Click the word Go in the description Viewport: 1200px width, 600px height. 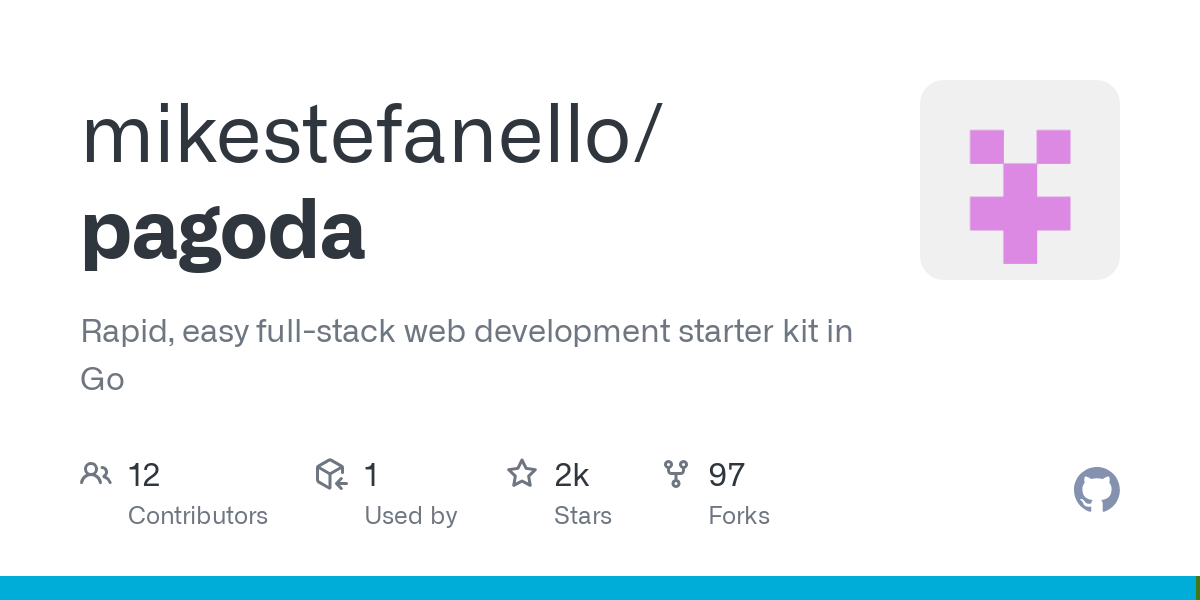click(102, 380)
